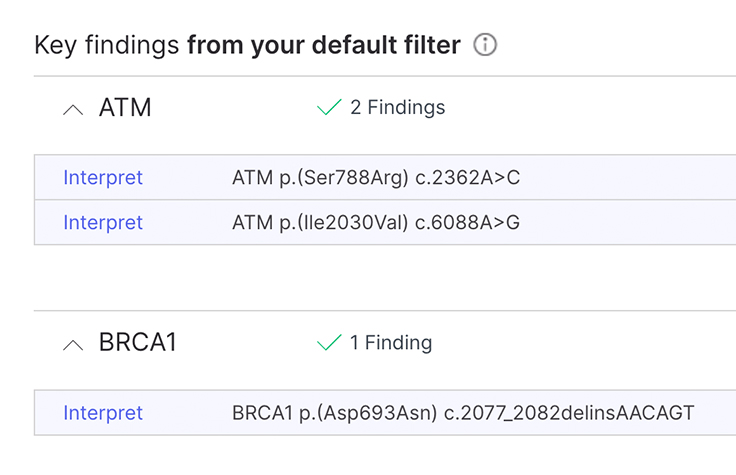Click the green checkmark next to 1 Finding
The image size is (736, 475).
coord(329,343)
